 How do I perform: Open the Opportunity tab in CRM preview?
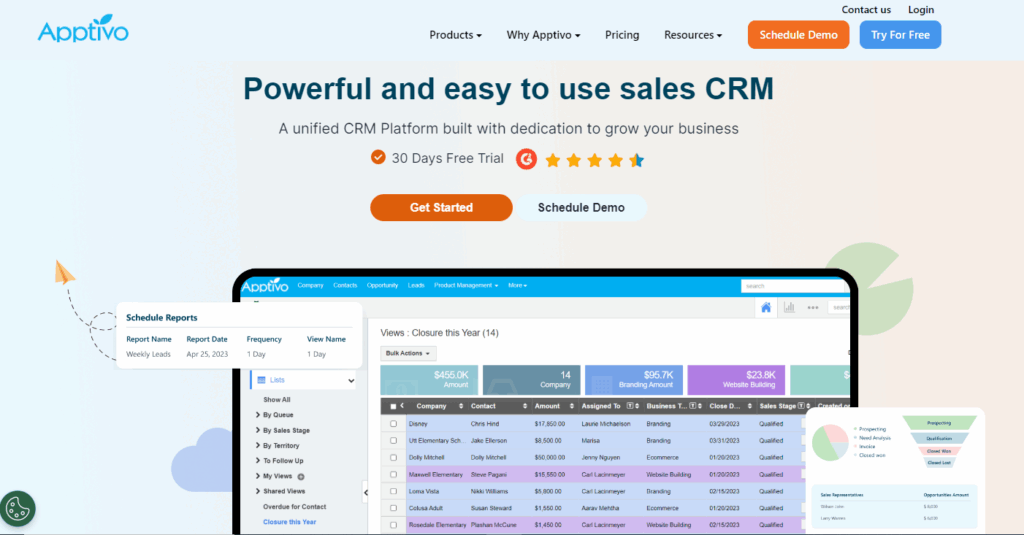(x=382, y=285)
